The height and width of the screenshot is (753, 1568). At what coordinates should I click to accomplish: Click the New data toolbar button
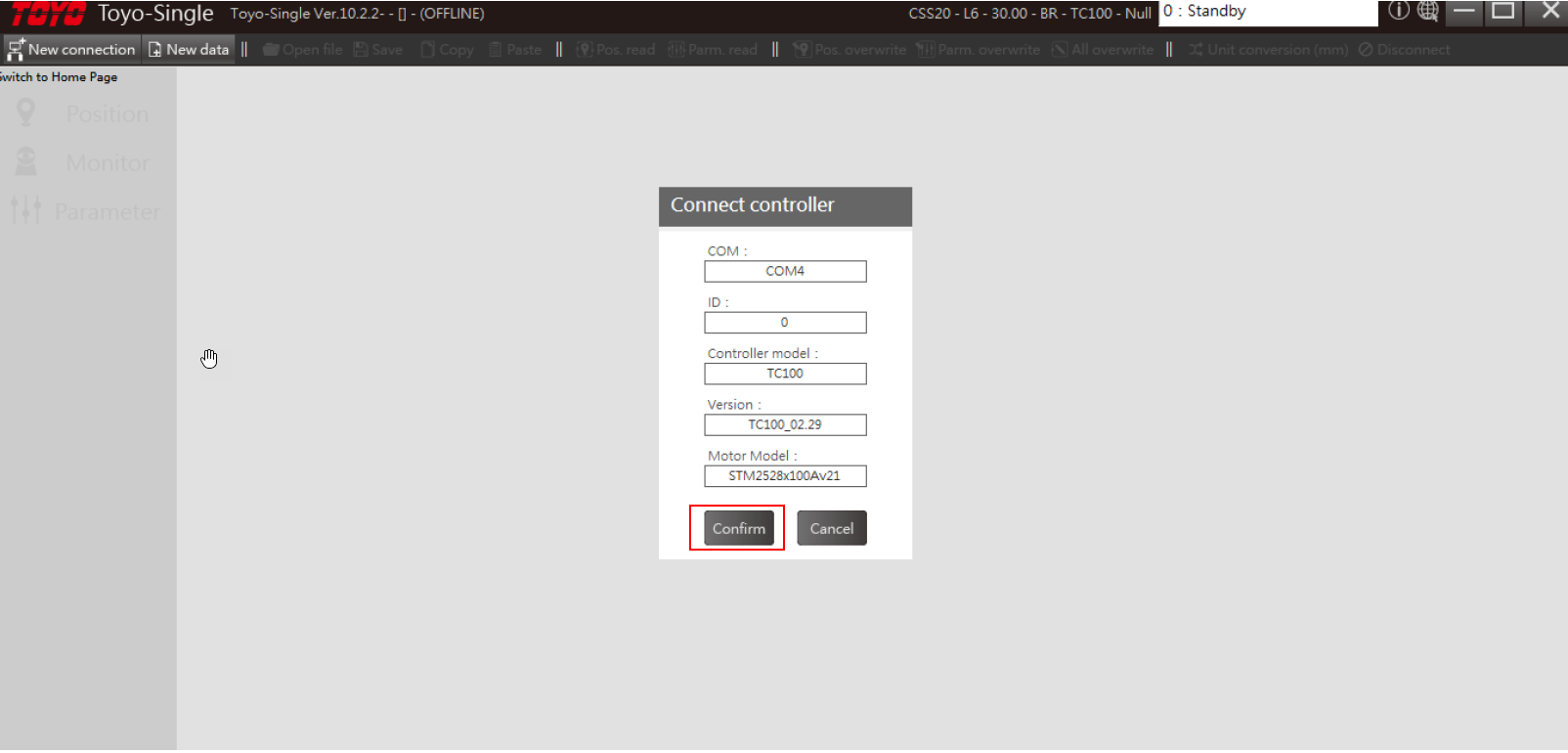189,49
